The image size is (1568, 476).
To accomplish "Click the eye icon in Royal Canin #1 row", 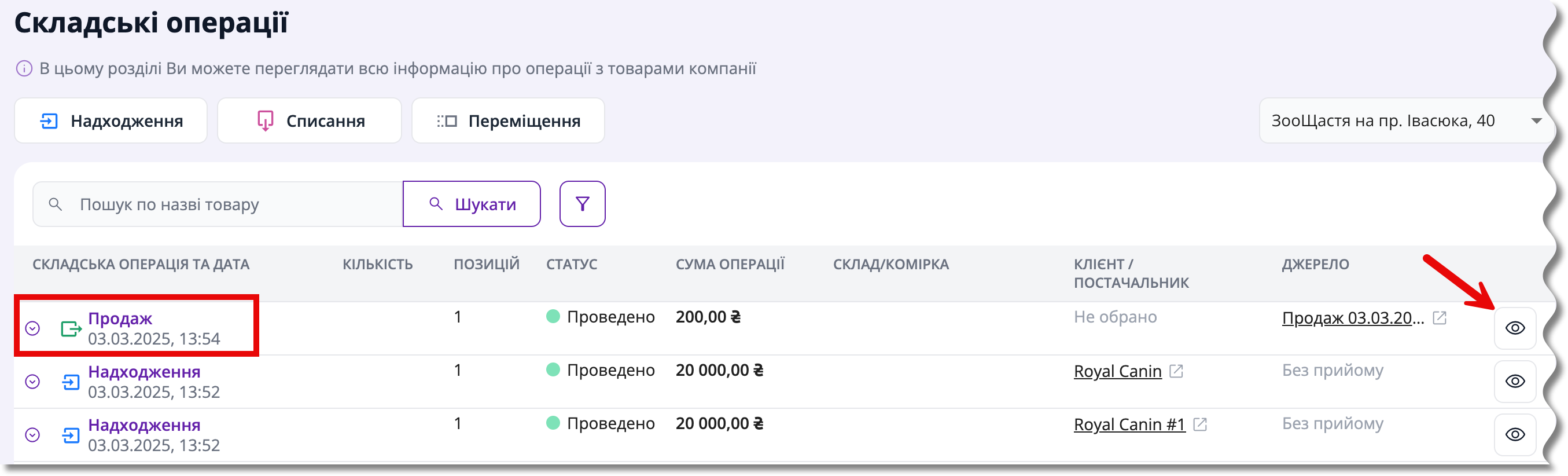I will coord(1515,434).
